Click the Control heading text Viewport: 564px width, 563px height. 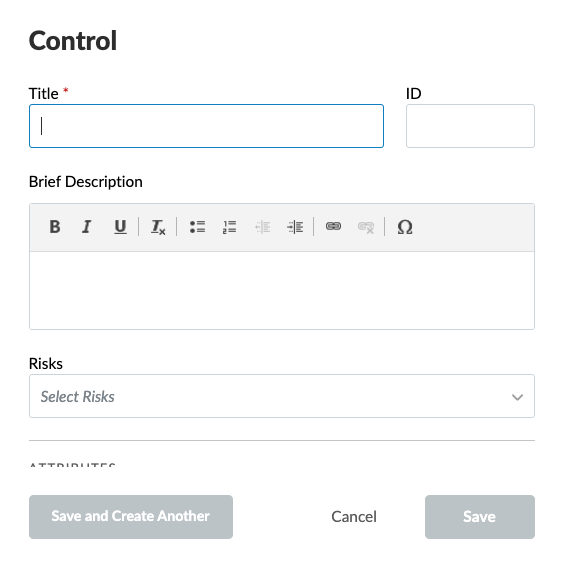coord(73,40)
